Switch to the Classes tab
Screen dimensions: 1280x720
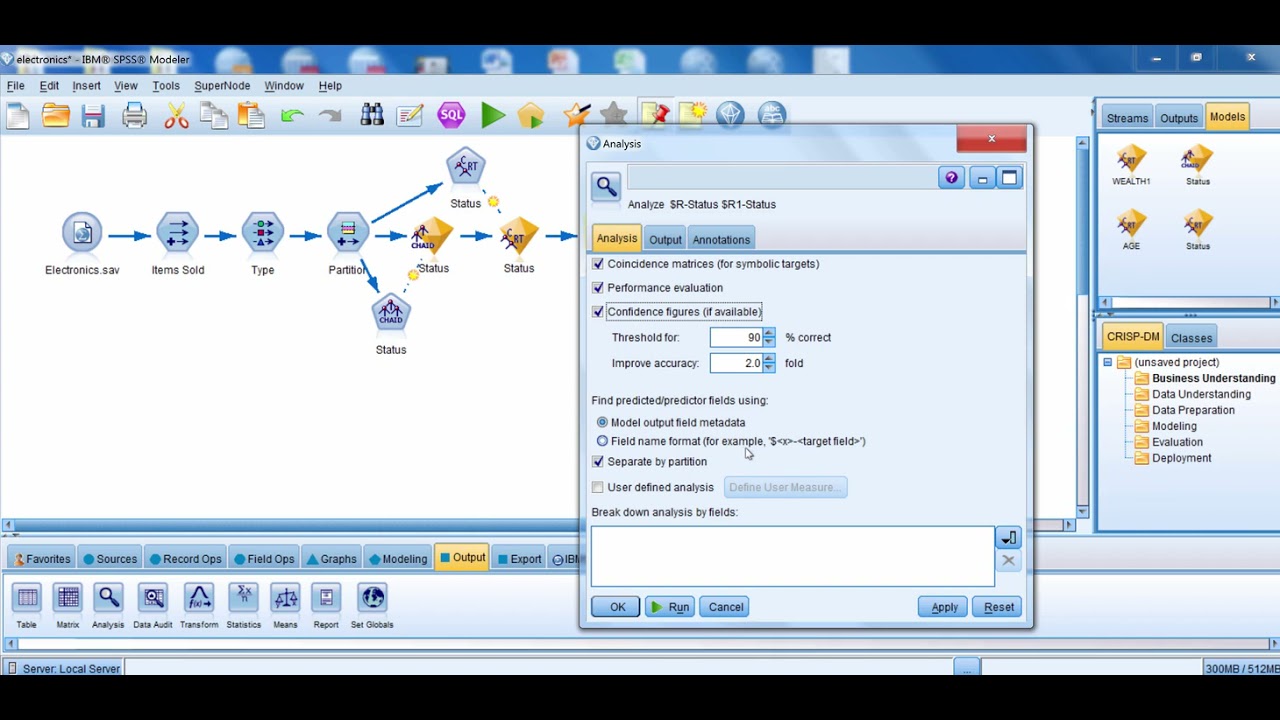[1191, 338]
